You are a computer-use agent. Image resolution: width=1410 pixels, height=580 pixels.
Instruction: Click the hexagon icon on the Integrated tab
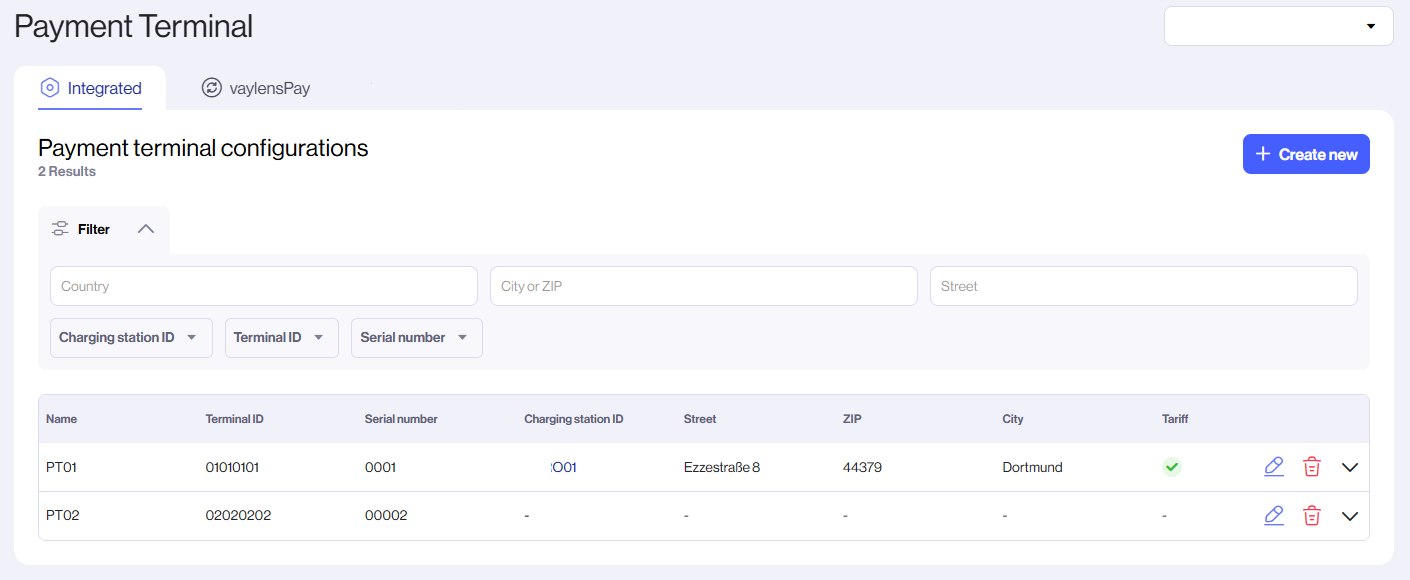click(50, 88)
